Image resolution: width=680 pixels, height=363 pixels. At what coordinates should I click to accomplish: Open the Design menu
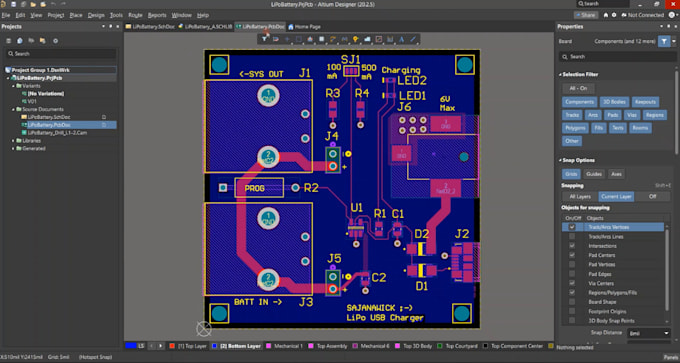(x=96, y=15)
